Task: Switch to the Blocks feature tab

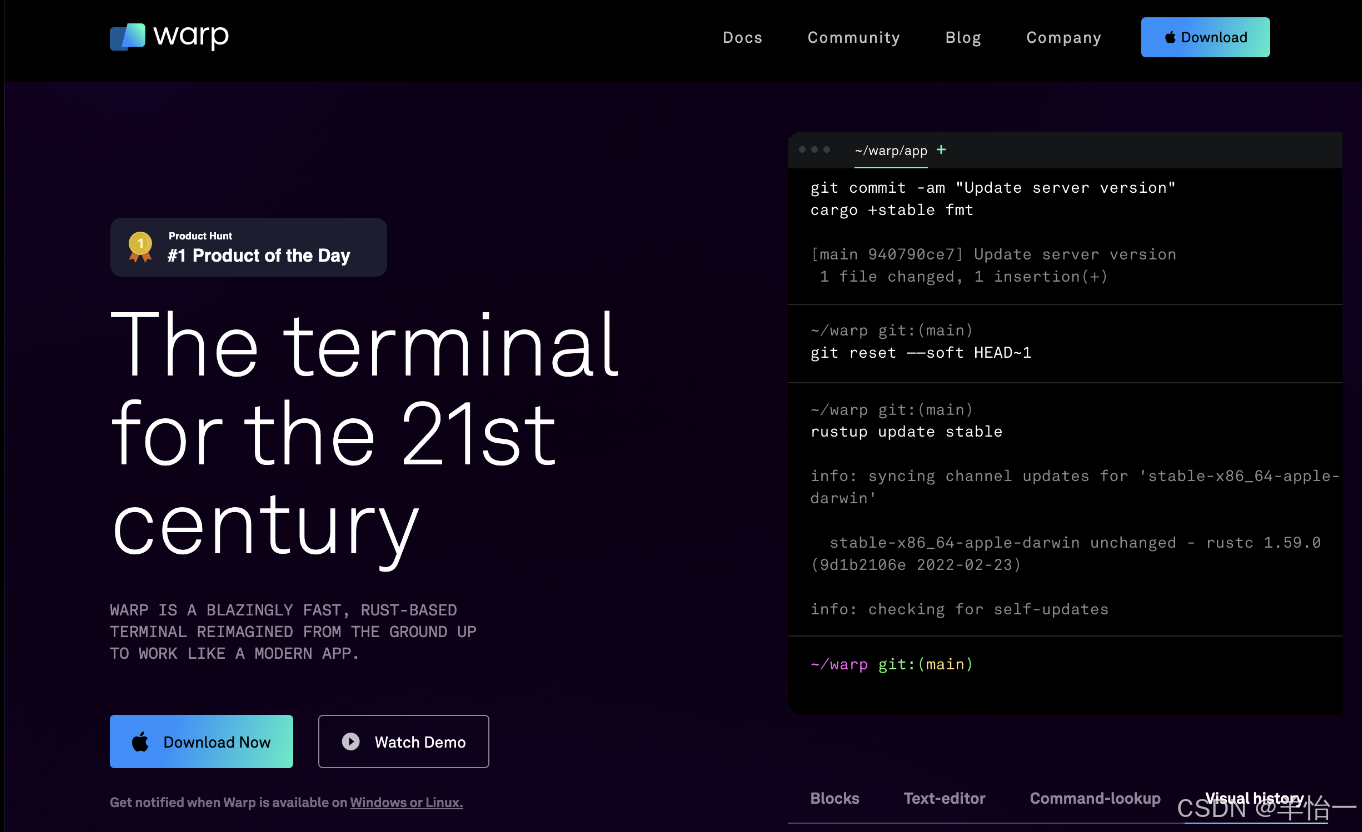Action: (x=834, y=798)
